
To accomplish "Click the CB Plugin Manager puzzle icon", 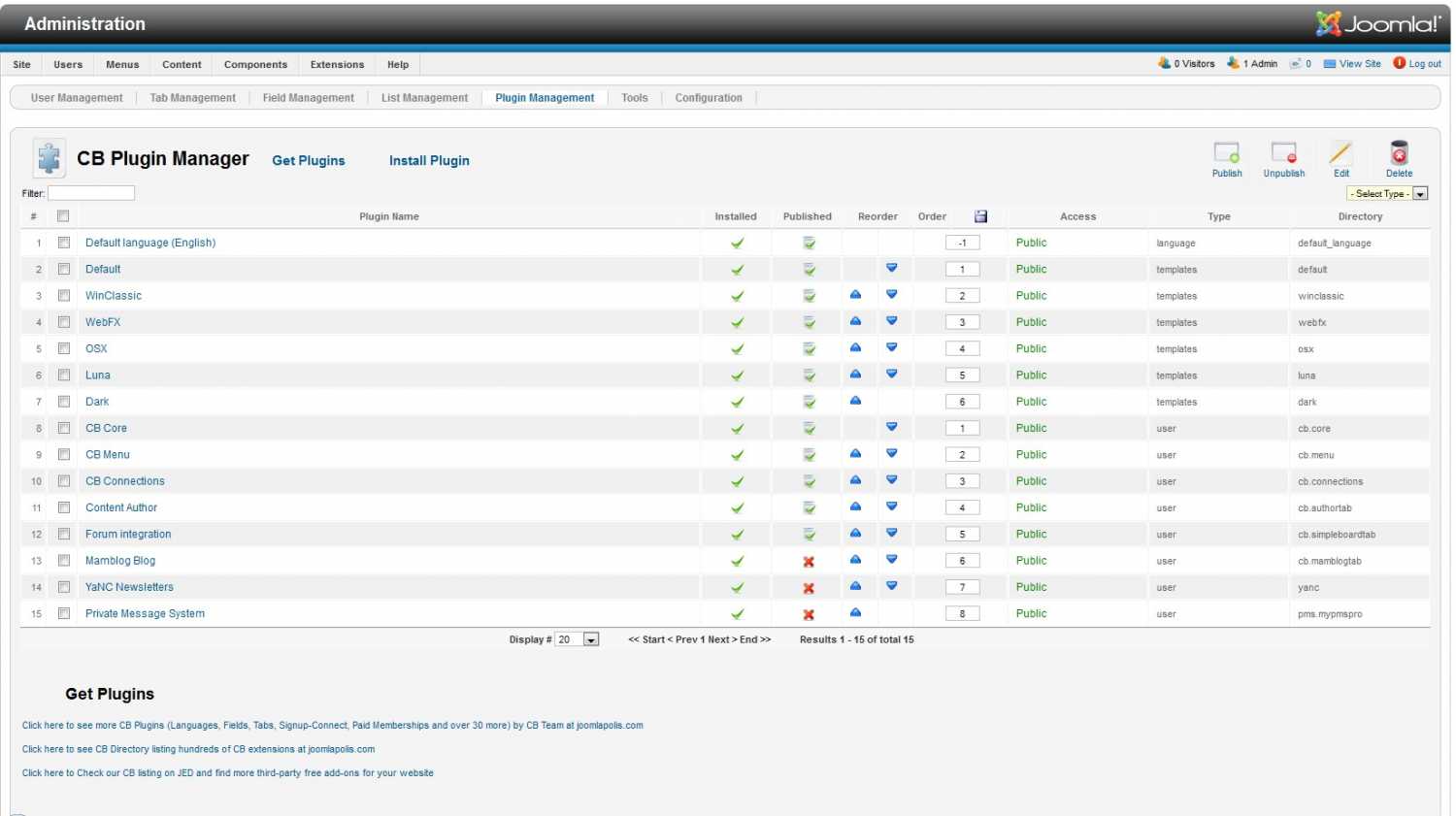I will pyautogui.click(x=49, y=157).
